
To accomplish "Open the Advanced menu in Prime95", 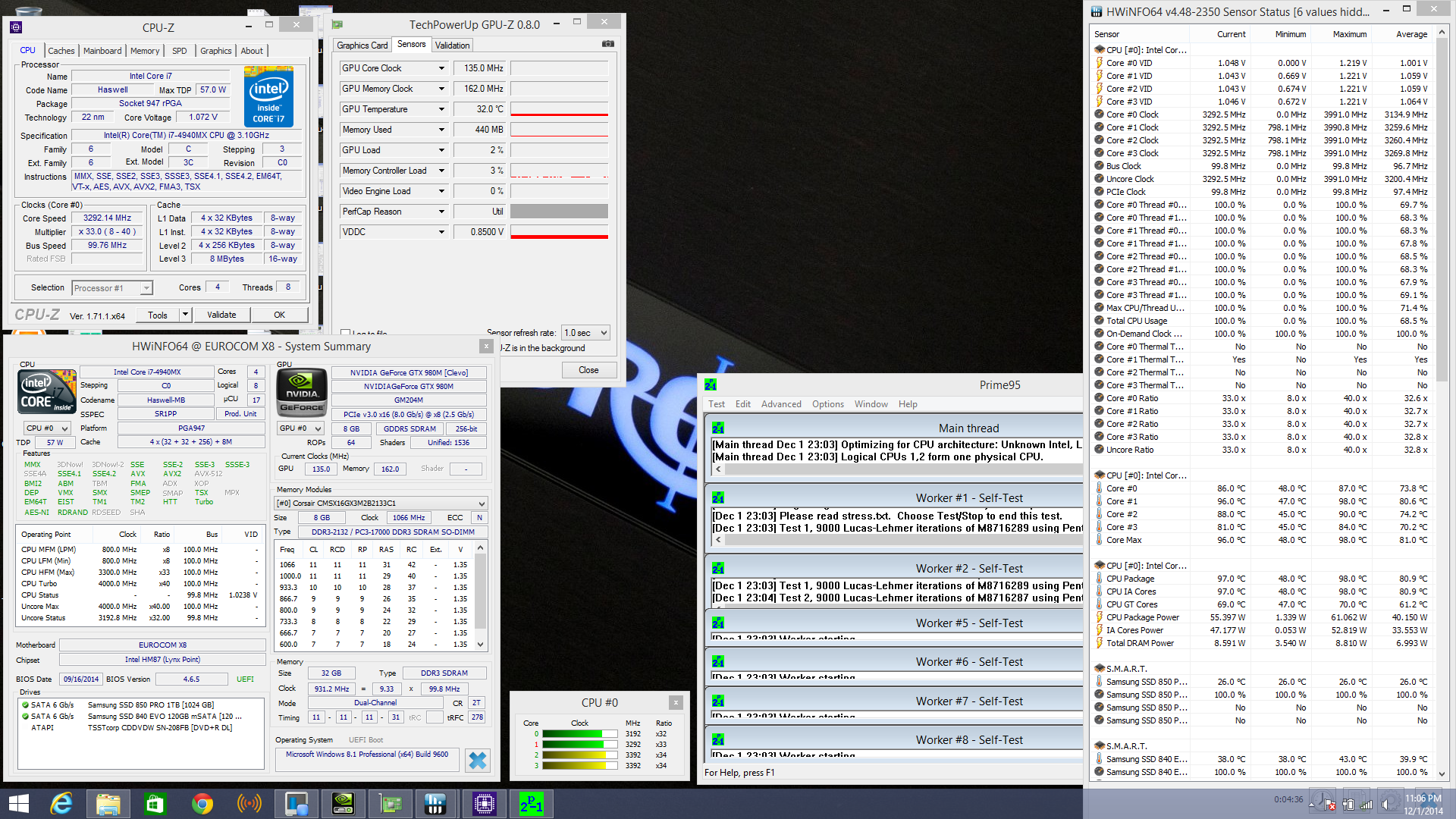I will 781,404.
